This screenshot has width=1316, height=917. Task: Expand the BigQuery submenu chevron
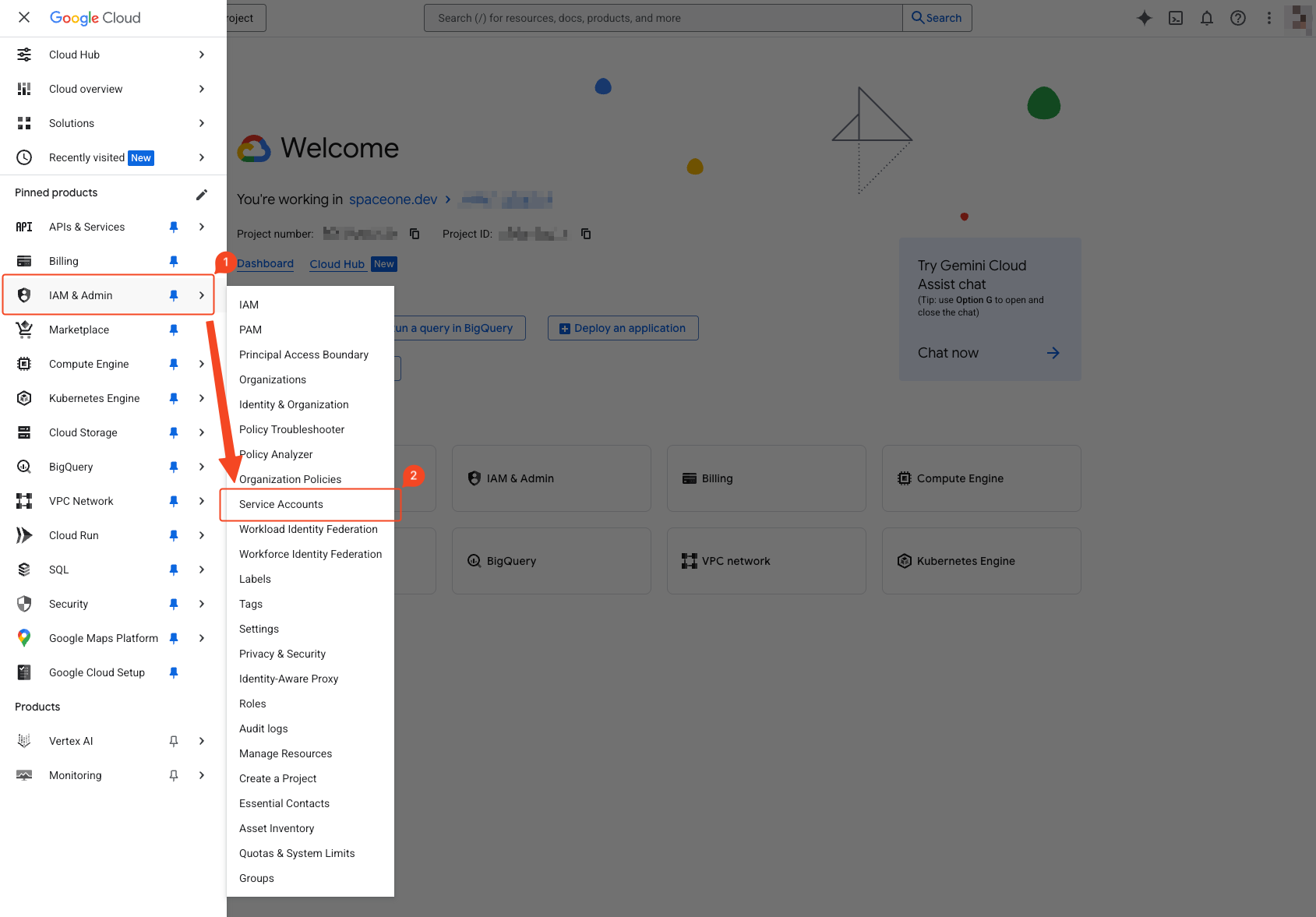coord(202,467)
